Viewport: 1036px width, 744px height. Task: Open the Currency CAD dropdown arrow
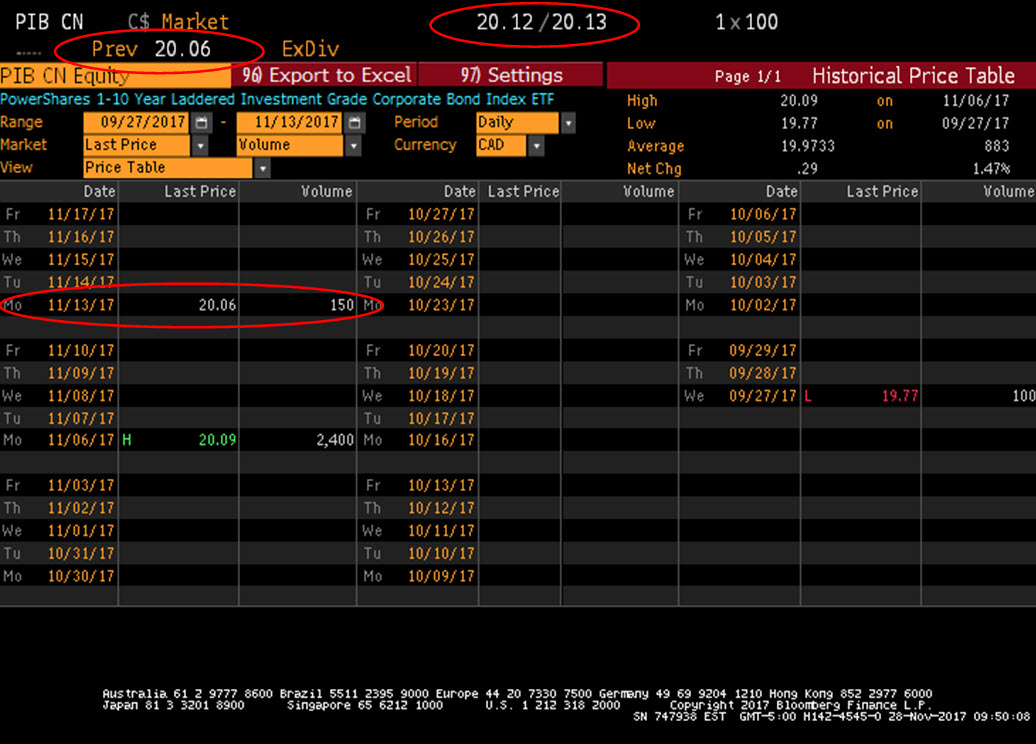pos(537,145)
